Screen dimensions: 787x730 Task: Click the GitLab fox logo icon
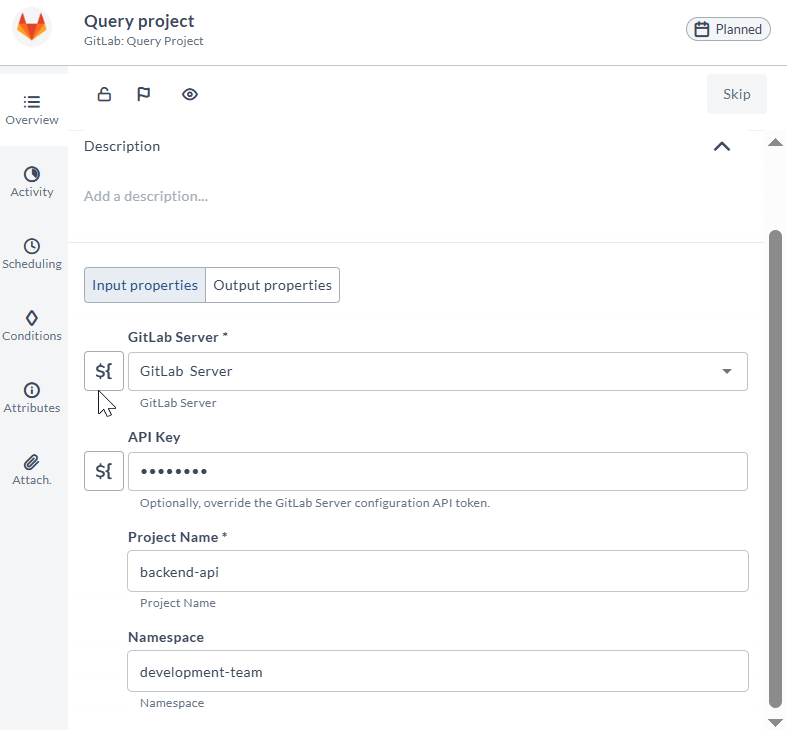(32, 27)
